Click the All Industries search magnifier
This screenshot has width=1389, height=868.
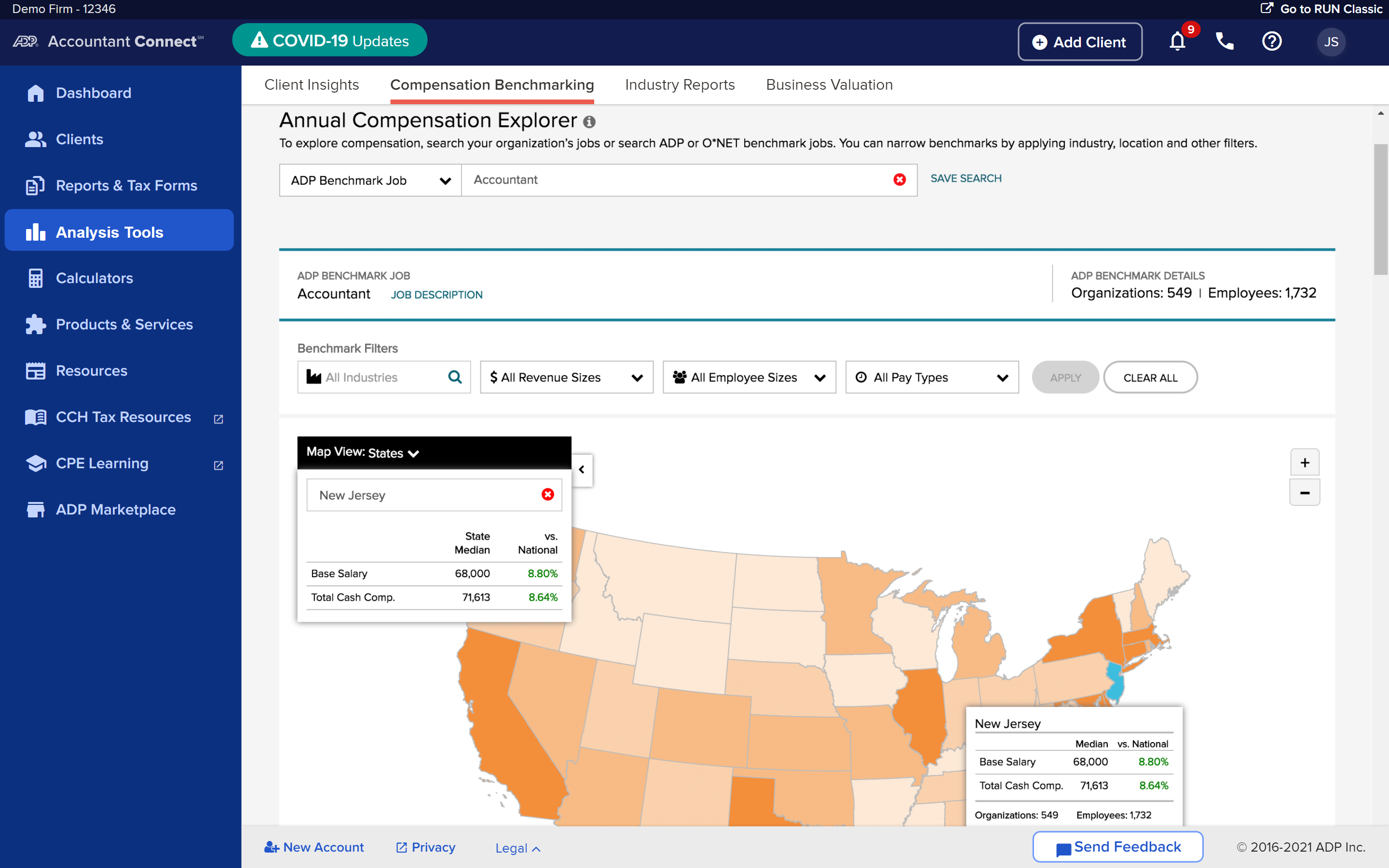point(455,377)
